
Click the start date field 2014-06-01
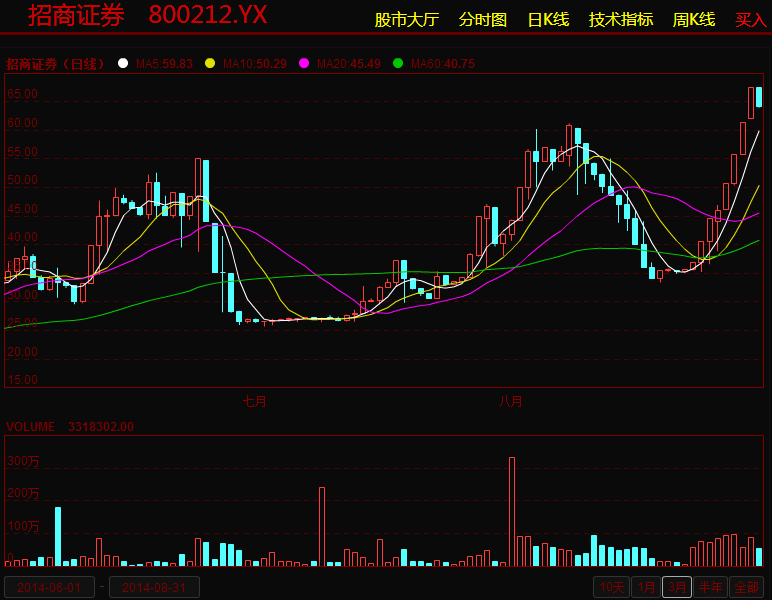pyautogui.click(x=49, y=587)
